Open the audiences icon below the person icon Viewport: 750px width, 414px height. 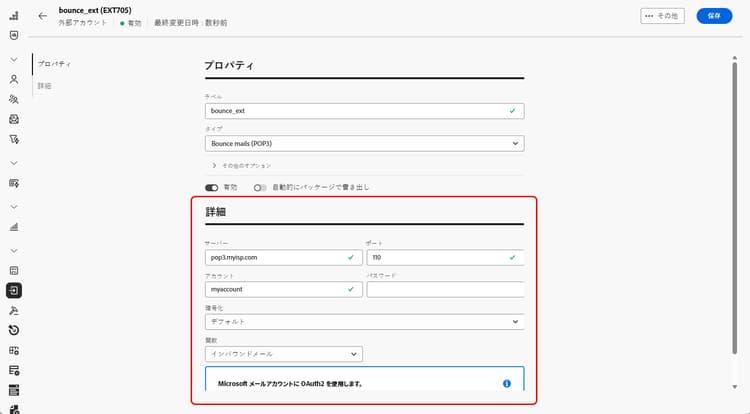14,99
